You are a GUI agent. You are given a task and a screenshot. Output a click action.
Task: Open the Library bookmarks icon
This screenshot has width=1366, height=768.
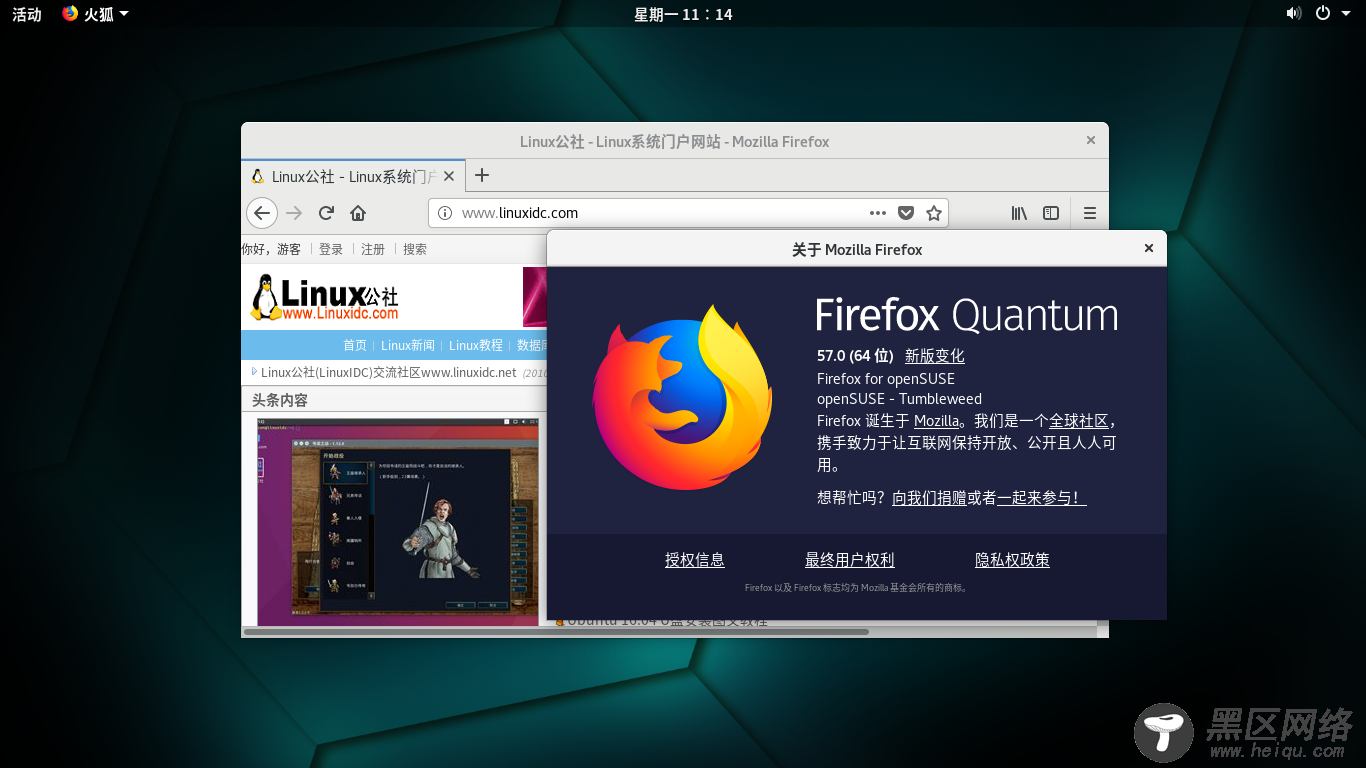[x=1019, y=213]
